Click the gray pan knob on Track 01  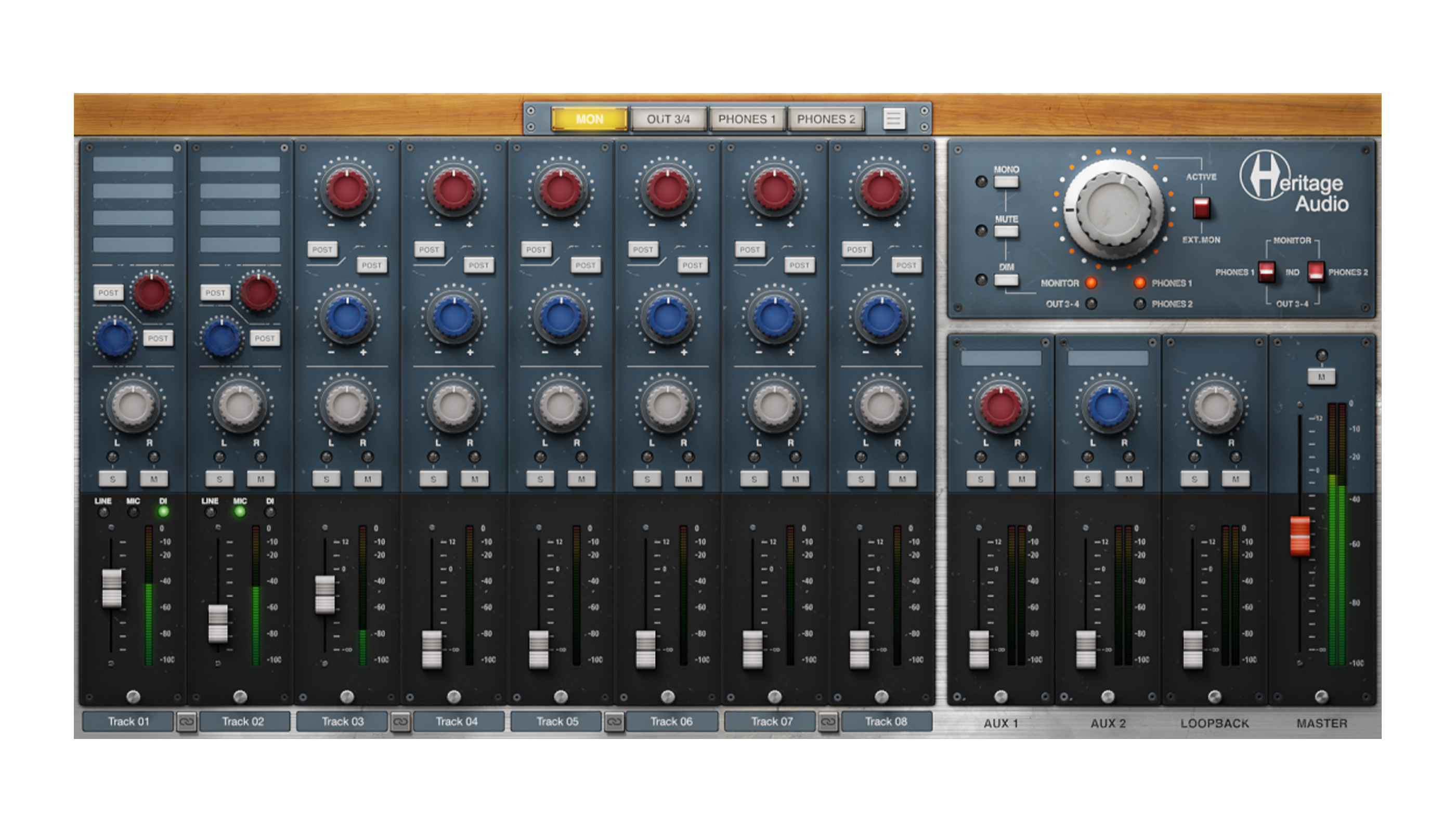(133, 406)
